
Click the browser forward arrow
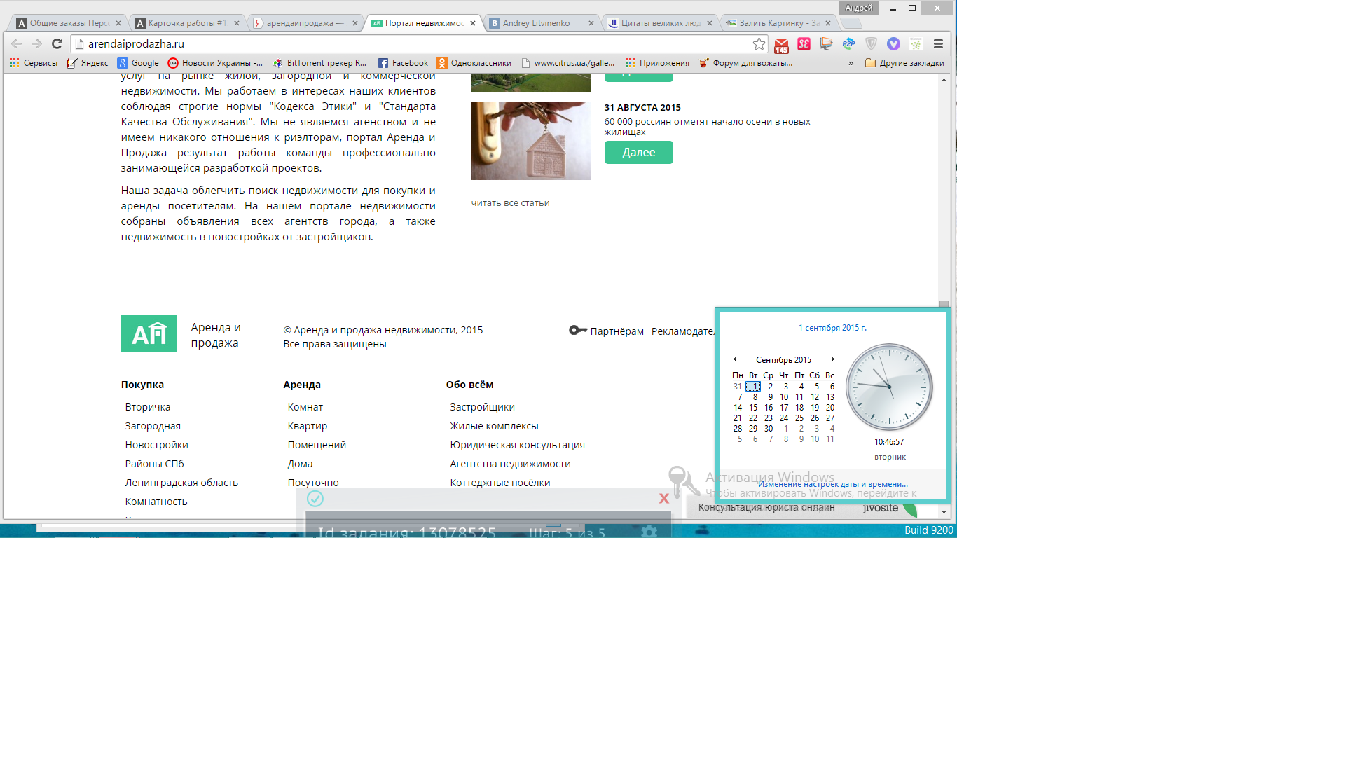click(37, 44)
